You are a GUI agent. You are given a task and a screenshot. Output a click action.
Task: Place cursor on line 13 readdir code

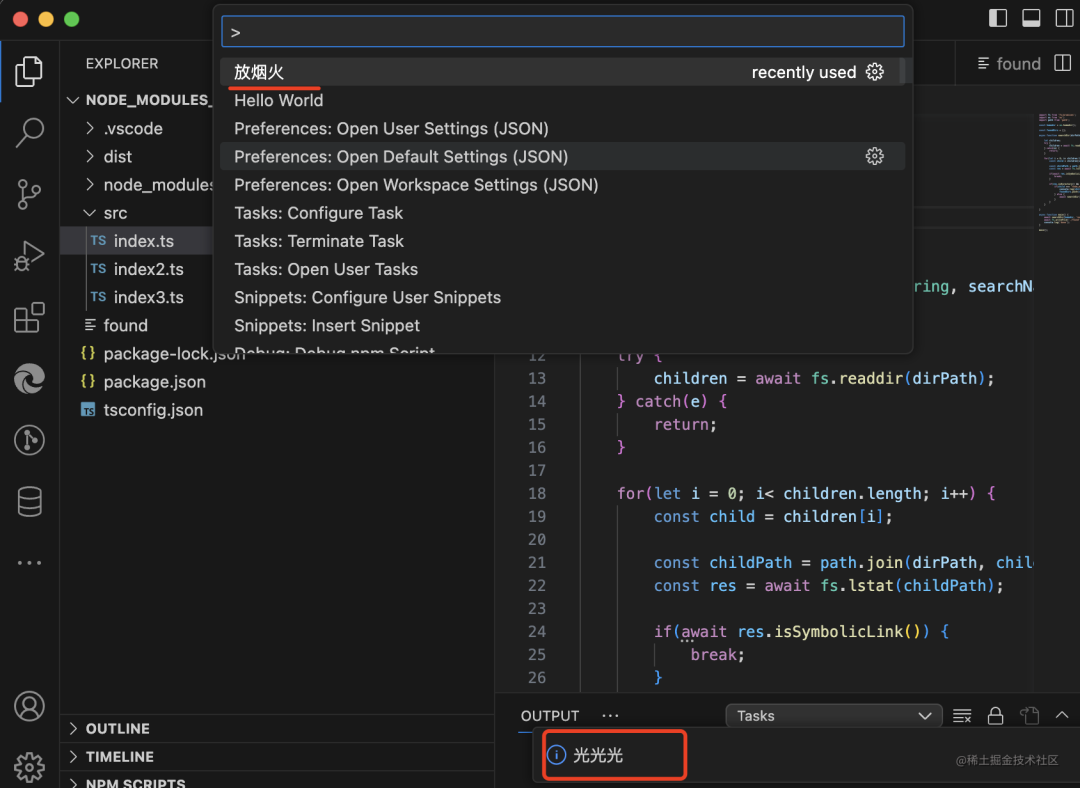click(x=823, y=378)
